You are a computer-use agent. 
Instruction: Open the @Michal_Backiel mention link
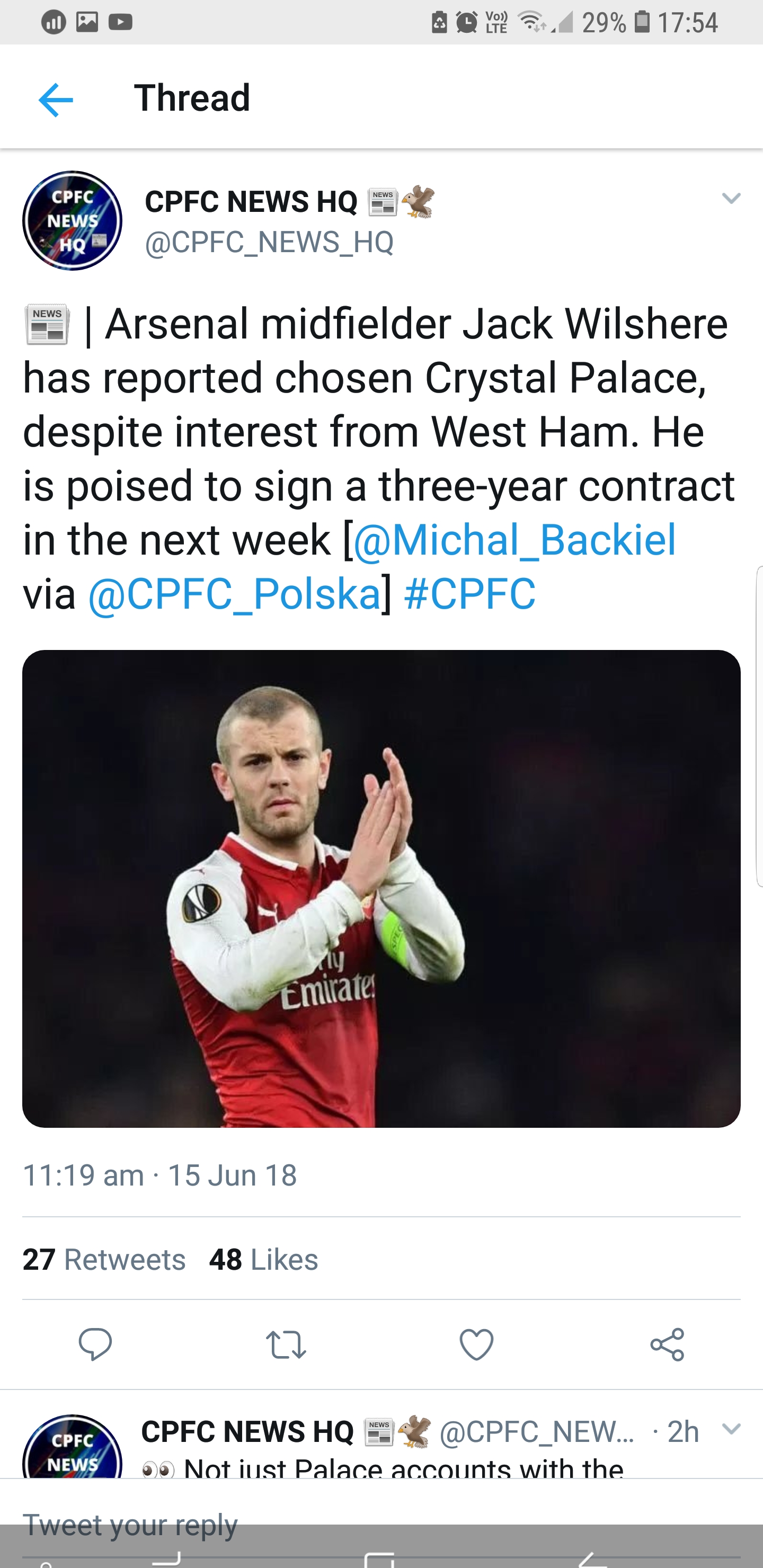point(514,540)
